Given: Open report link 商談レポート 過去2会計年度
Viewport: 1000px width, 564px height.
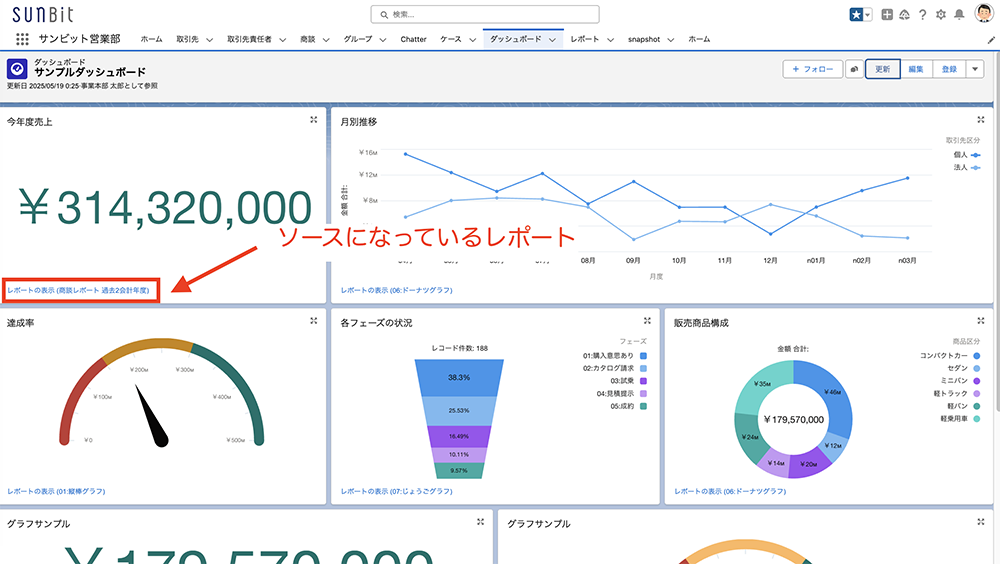Looking at the screenshot, I should (x=78, y=290).
